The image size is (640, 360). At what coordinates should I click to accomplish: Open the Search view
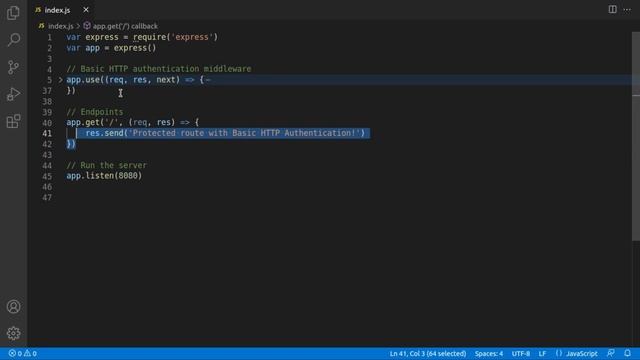click(x=13, y=40)
